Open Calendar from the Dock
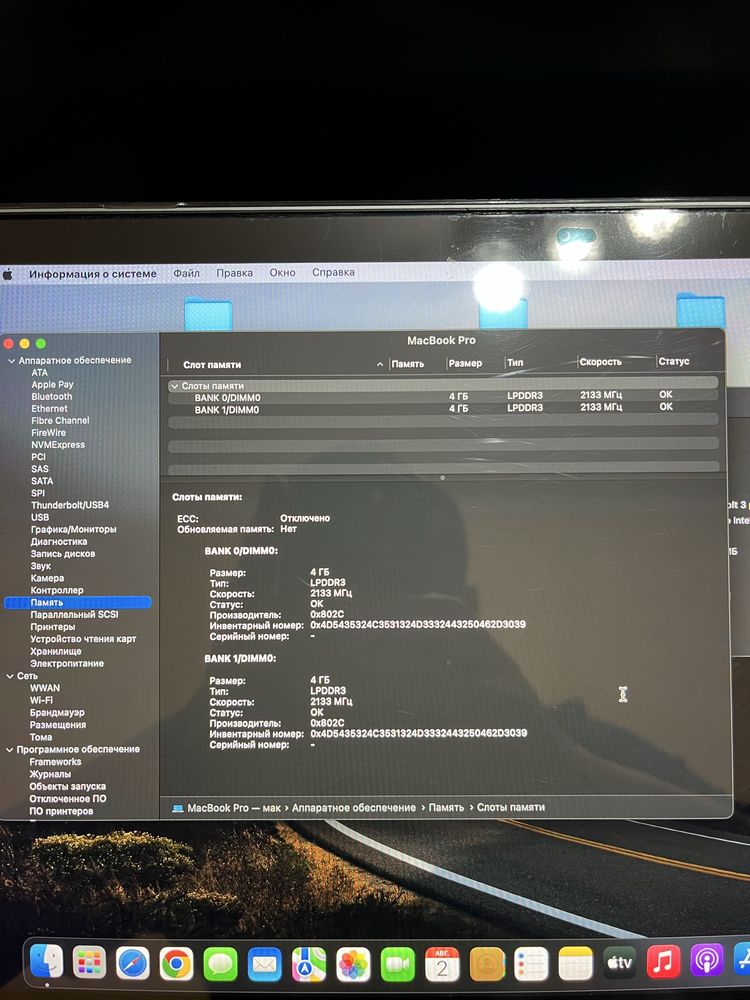 point(442,964)
